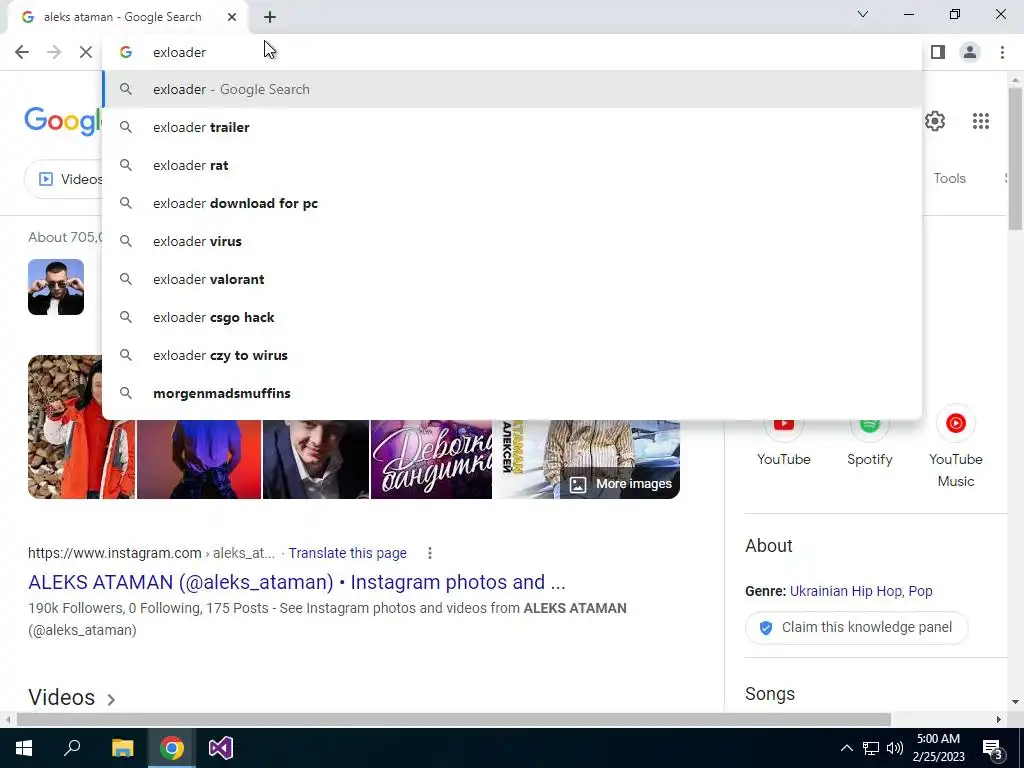Open the artist profile thumbnail with sunglasses
1024x768 pixels.
click(56, 287)
